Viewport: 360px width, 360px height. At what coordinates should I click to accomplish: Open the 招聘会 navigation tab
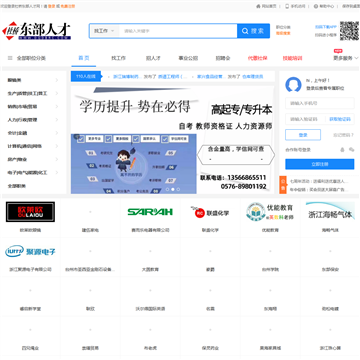coord(223,58)
